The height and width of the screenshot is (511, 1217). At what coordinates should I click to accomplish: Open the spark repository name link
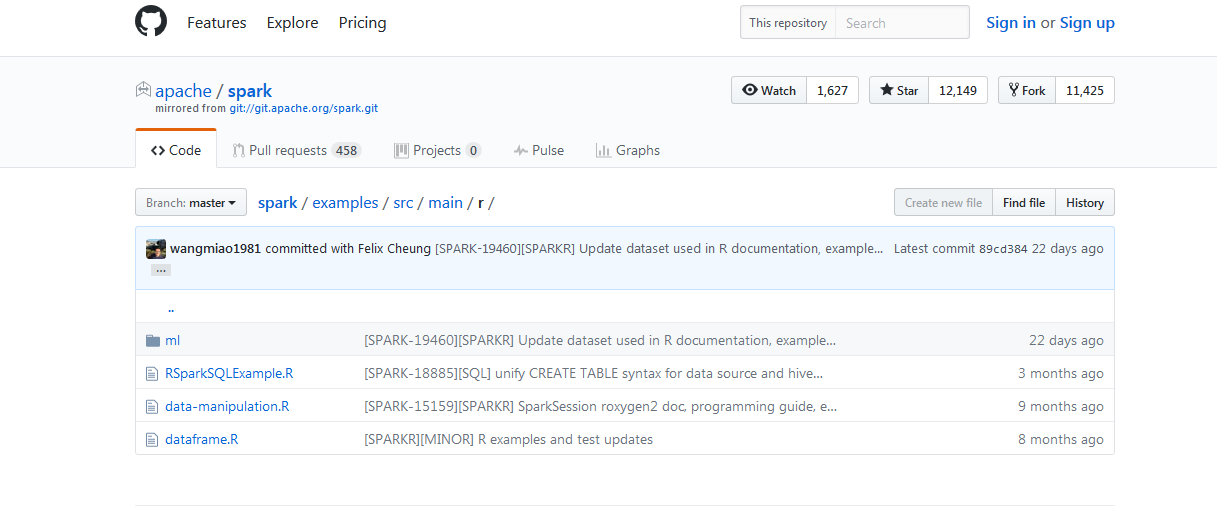pyautogui.click(x=250, y=90)
